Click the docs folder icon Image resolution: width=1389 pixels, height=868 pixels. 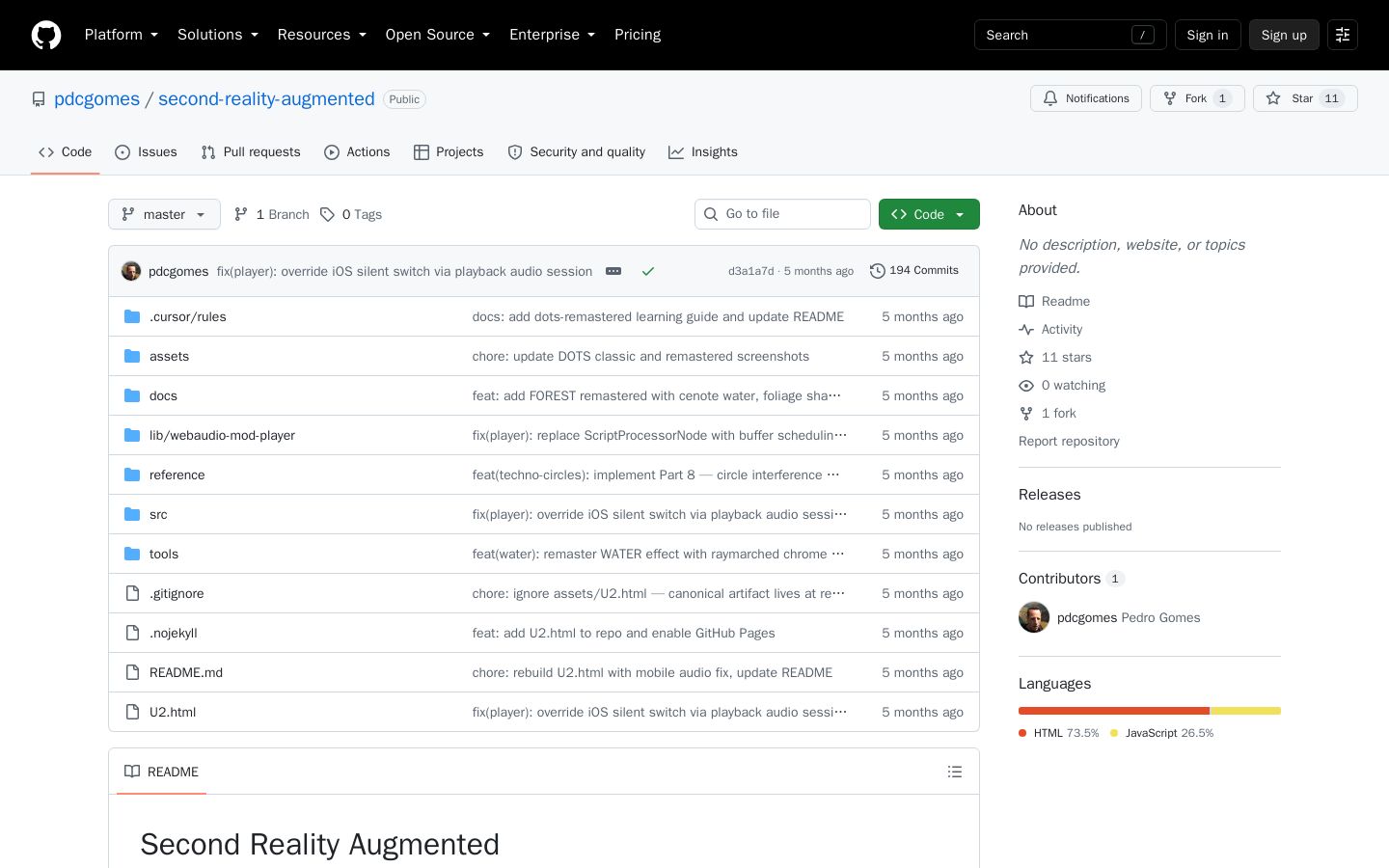pos(132,395)
